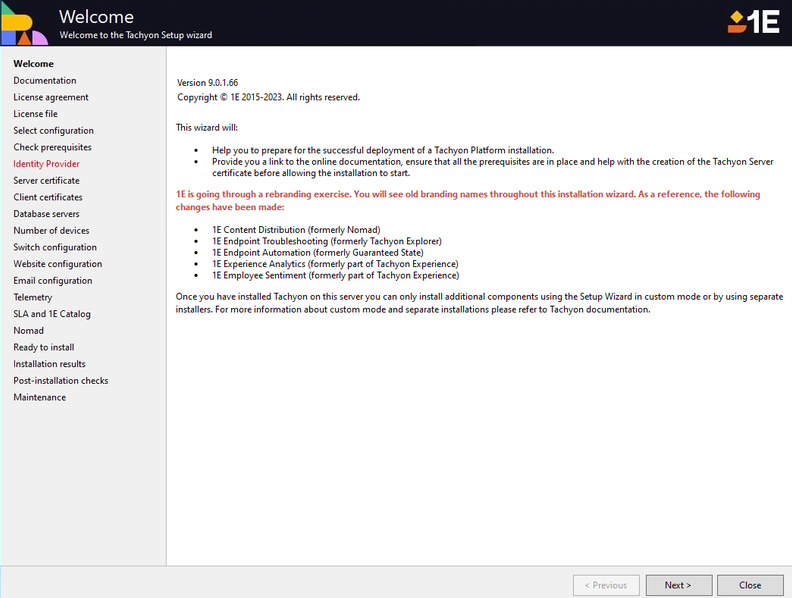The width and height of the screenshot is (792, 598).
Task: Click the Close button at bottom
Action: pos(750,585)
